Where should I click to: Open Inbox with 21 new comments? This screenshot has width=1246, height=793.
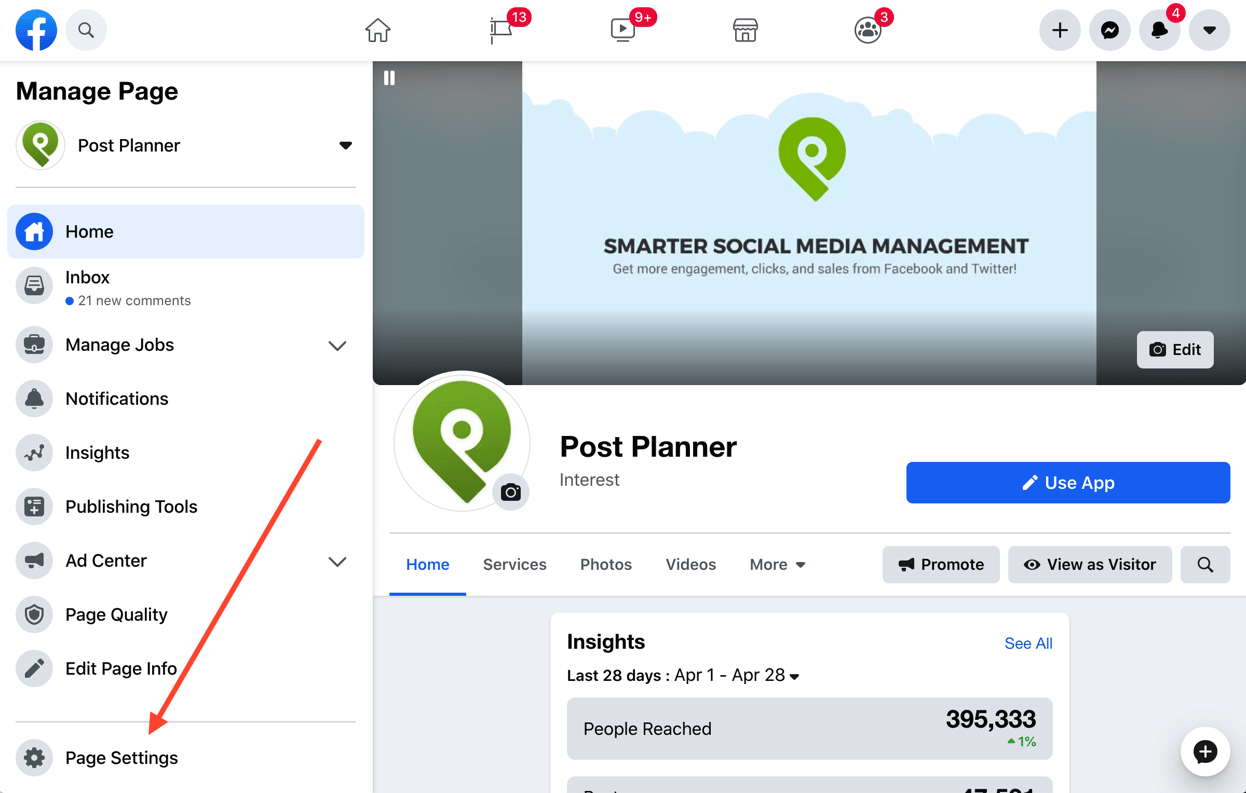click(186, 287)
